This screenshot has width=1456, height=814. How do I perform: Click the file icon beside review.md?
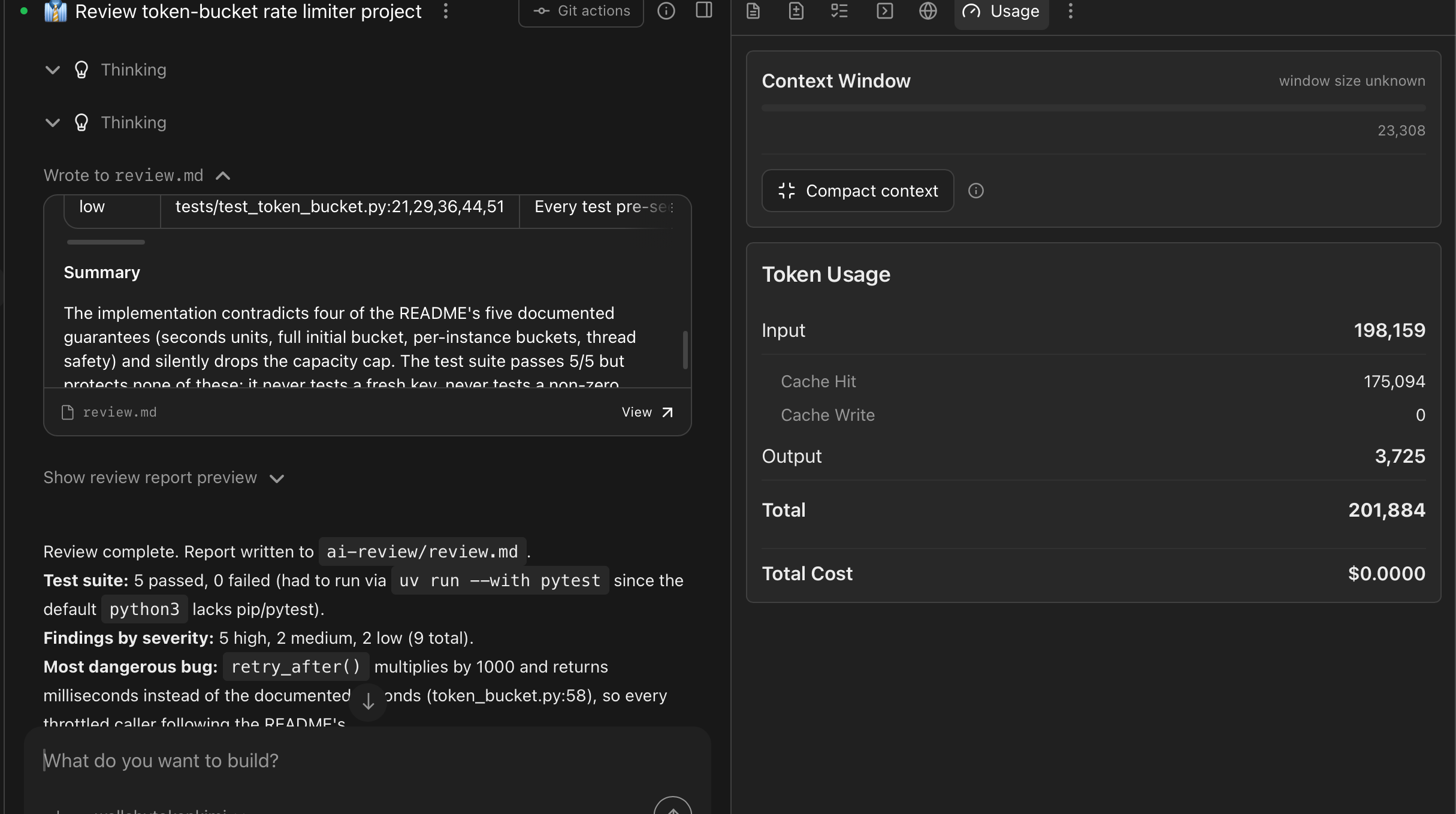[68, 412]
